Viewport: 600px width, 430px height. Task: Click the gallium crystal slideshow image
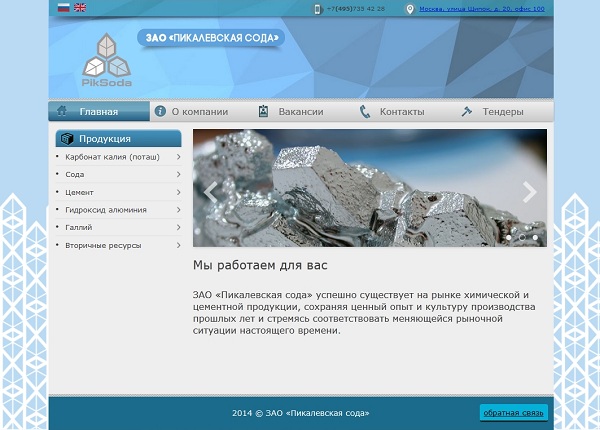(370, 188)
